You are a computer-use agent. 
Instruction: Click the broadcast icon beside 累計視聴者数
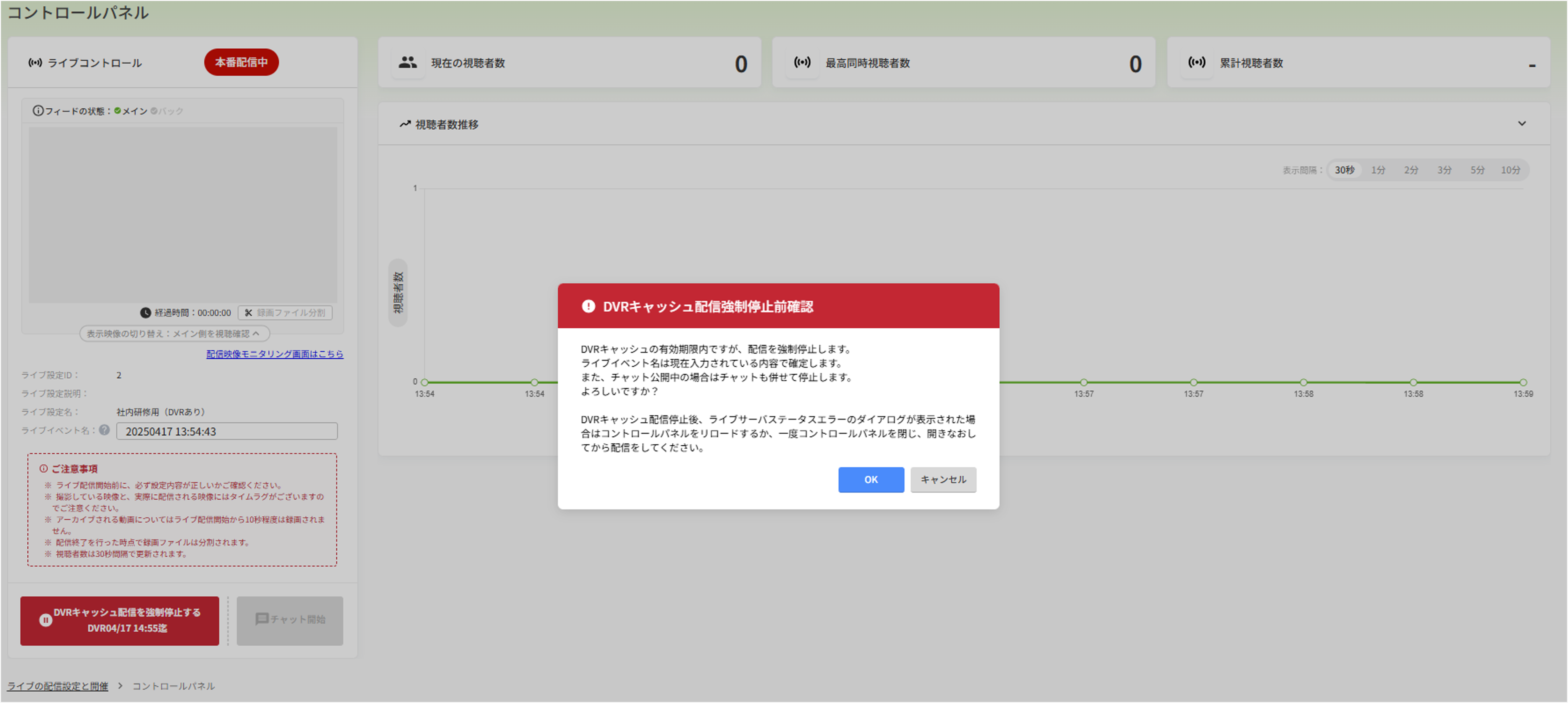tap(1196, 62)
